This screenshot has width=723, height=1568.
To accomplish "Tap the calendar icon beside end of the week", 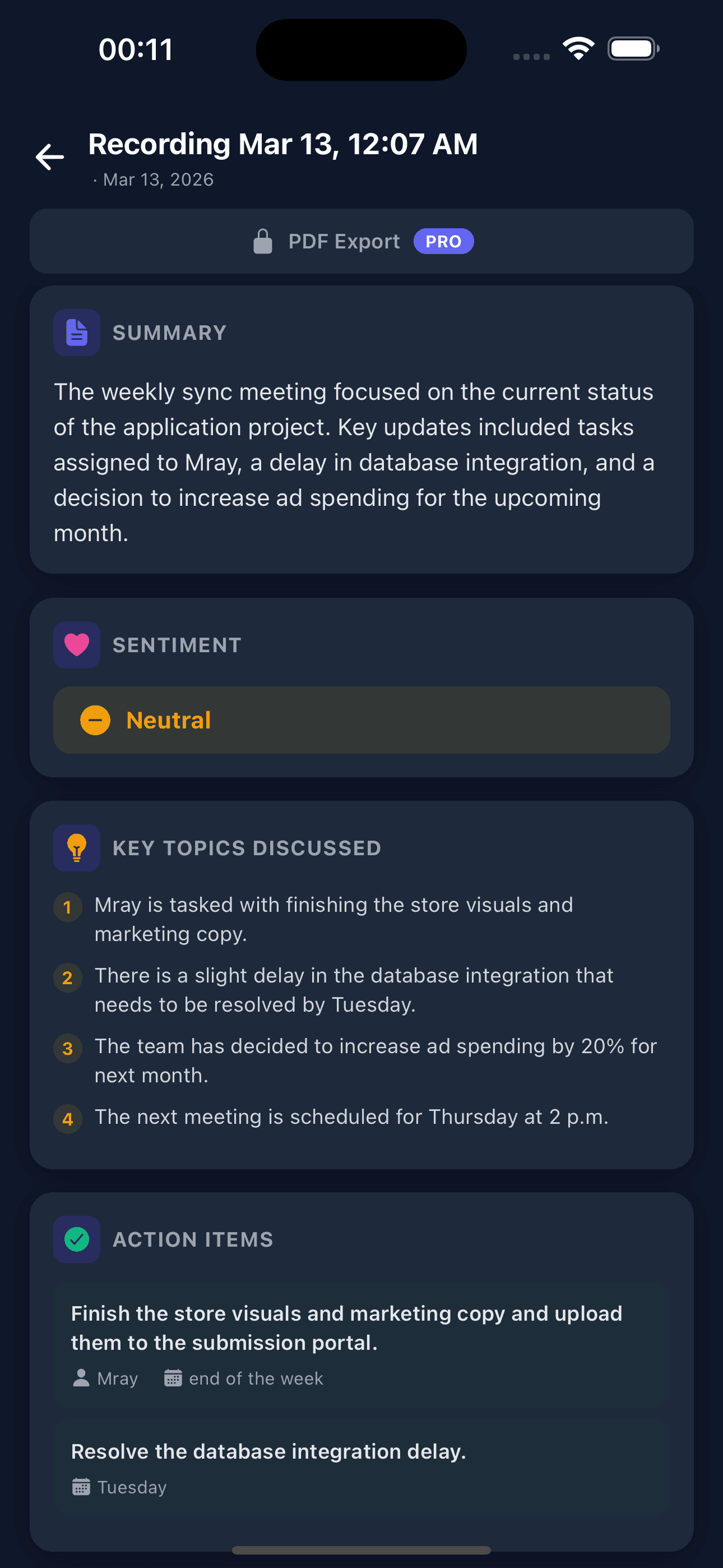I will click(x=173, y=1378).
